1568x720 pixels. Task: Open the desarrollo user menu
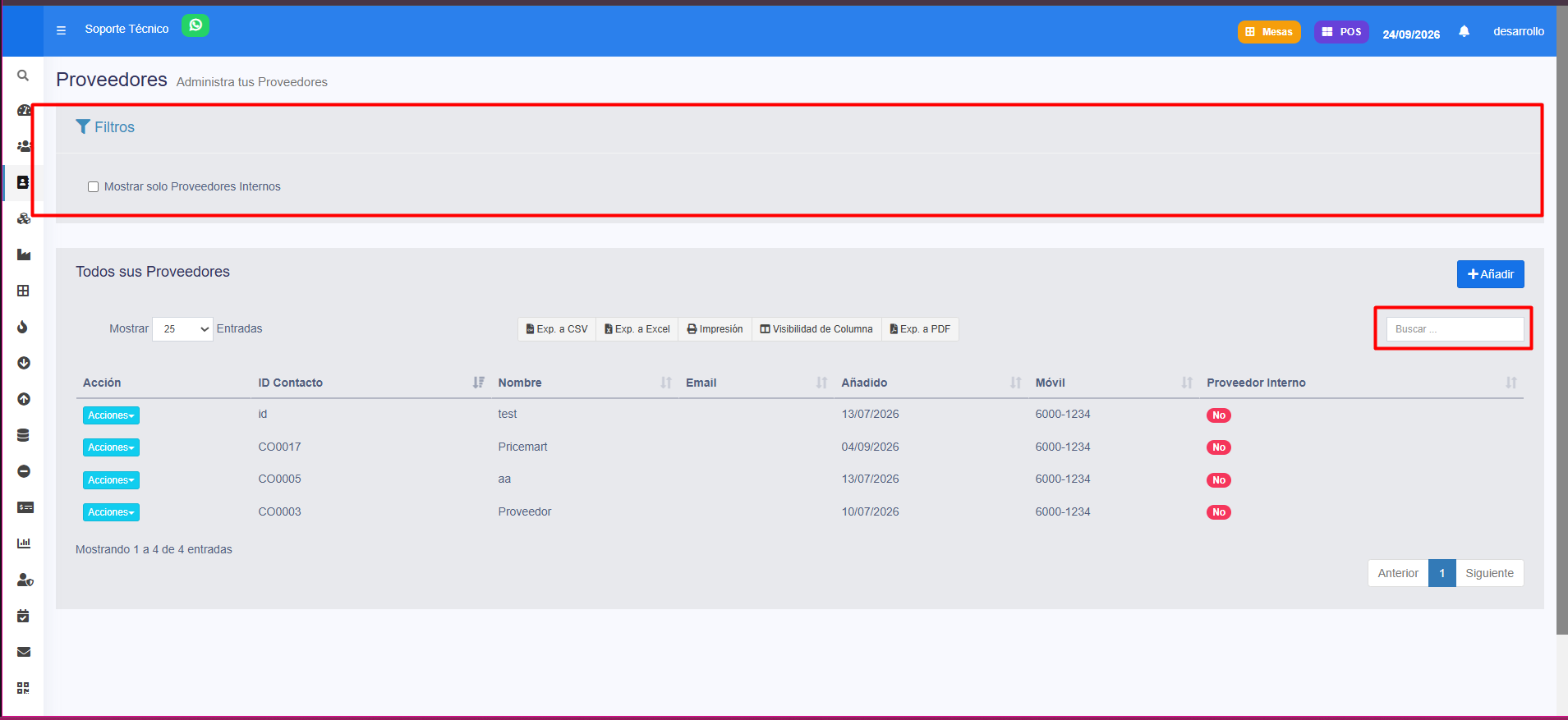click(x=1519, y=31)
